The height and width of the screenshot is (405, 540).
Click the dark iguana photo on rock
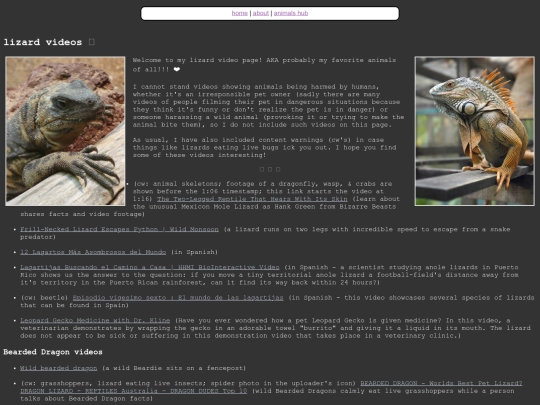point(65,131)
